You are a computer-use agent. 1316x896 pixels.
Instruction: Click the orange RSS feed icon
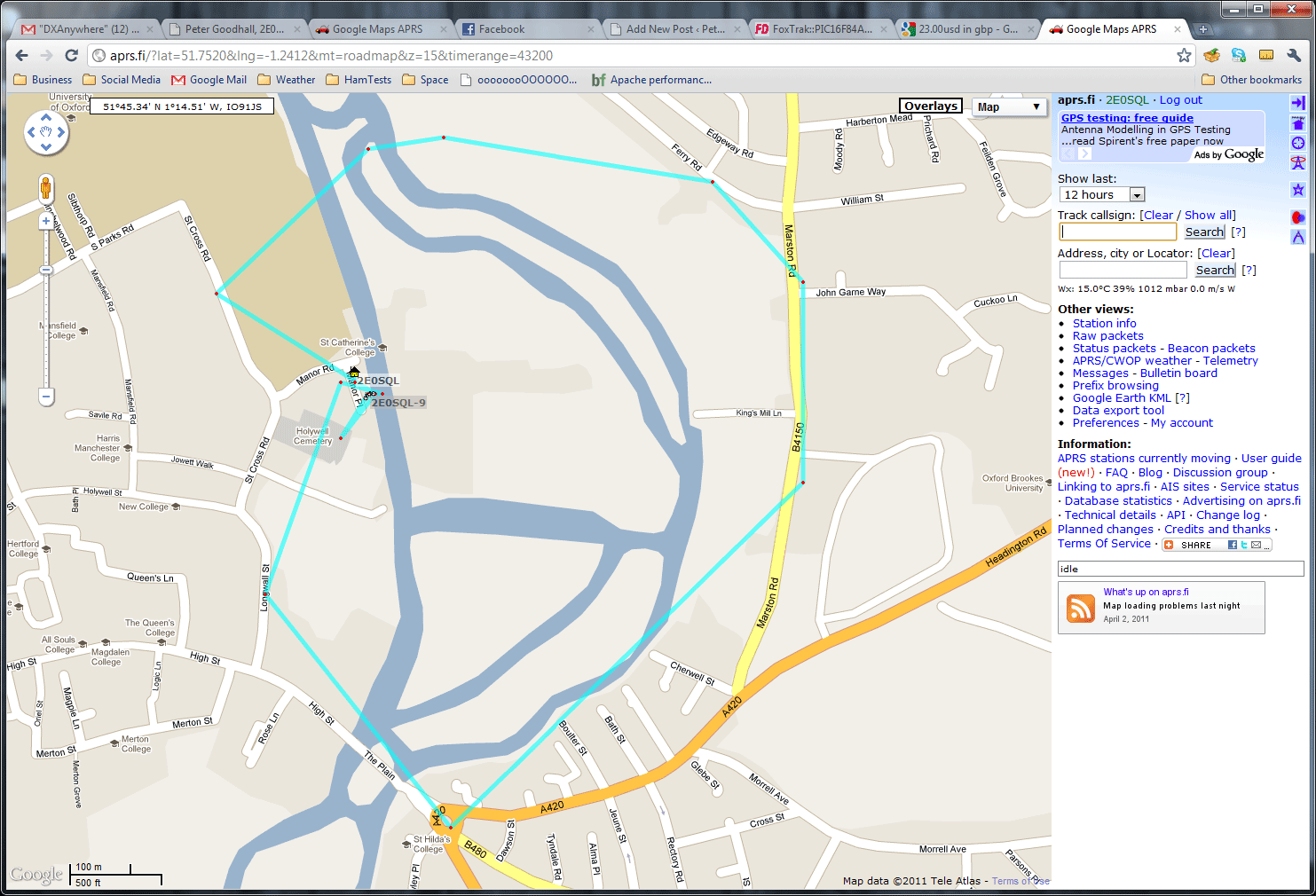(1080, 608)
